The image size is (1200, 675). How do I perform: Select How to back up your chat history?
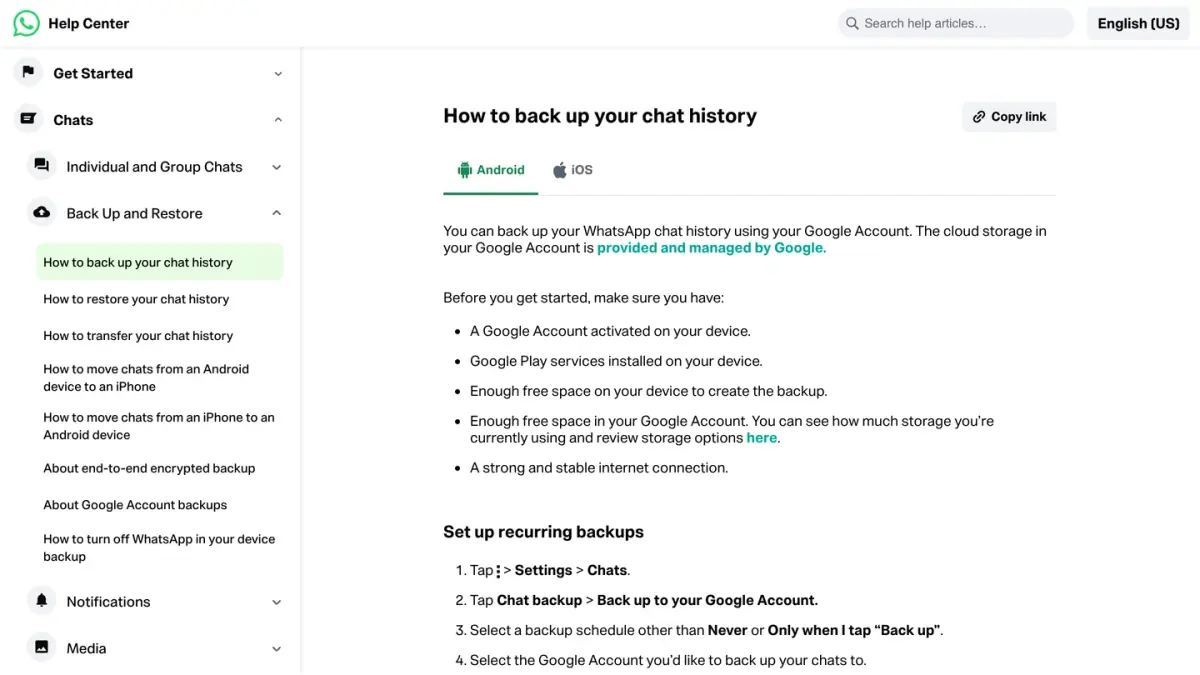coord(160,262)
